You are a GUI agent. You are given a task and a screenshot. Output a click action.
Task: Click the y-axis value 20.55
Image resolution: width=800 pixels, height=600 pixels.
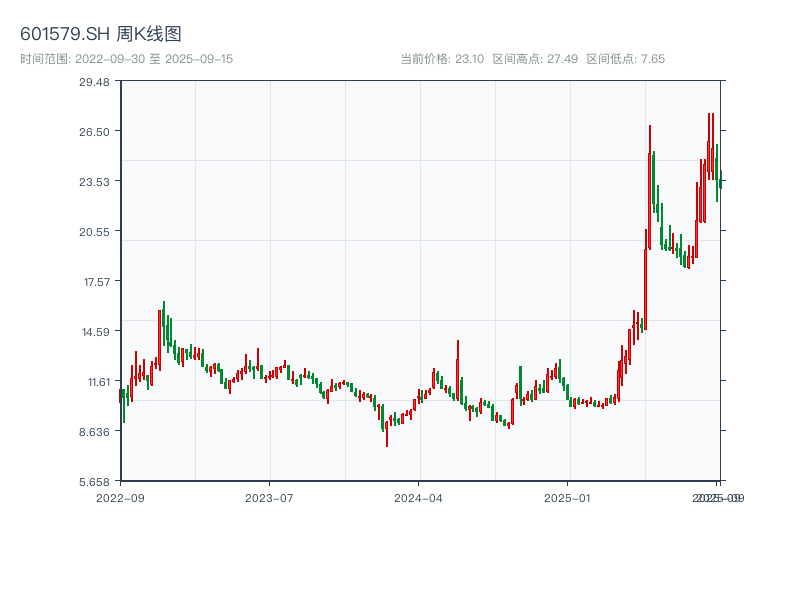(94, 232)
